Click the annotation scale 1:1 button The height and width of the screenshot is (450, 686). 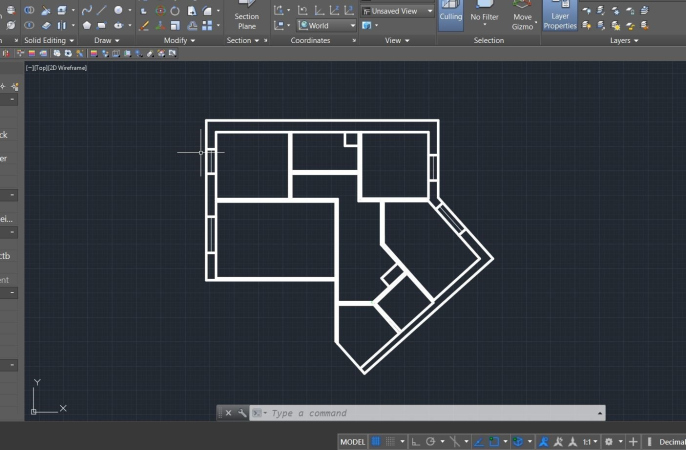(x=588, y=441)
